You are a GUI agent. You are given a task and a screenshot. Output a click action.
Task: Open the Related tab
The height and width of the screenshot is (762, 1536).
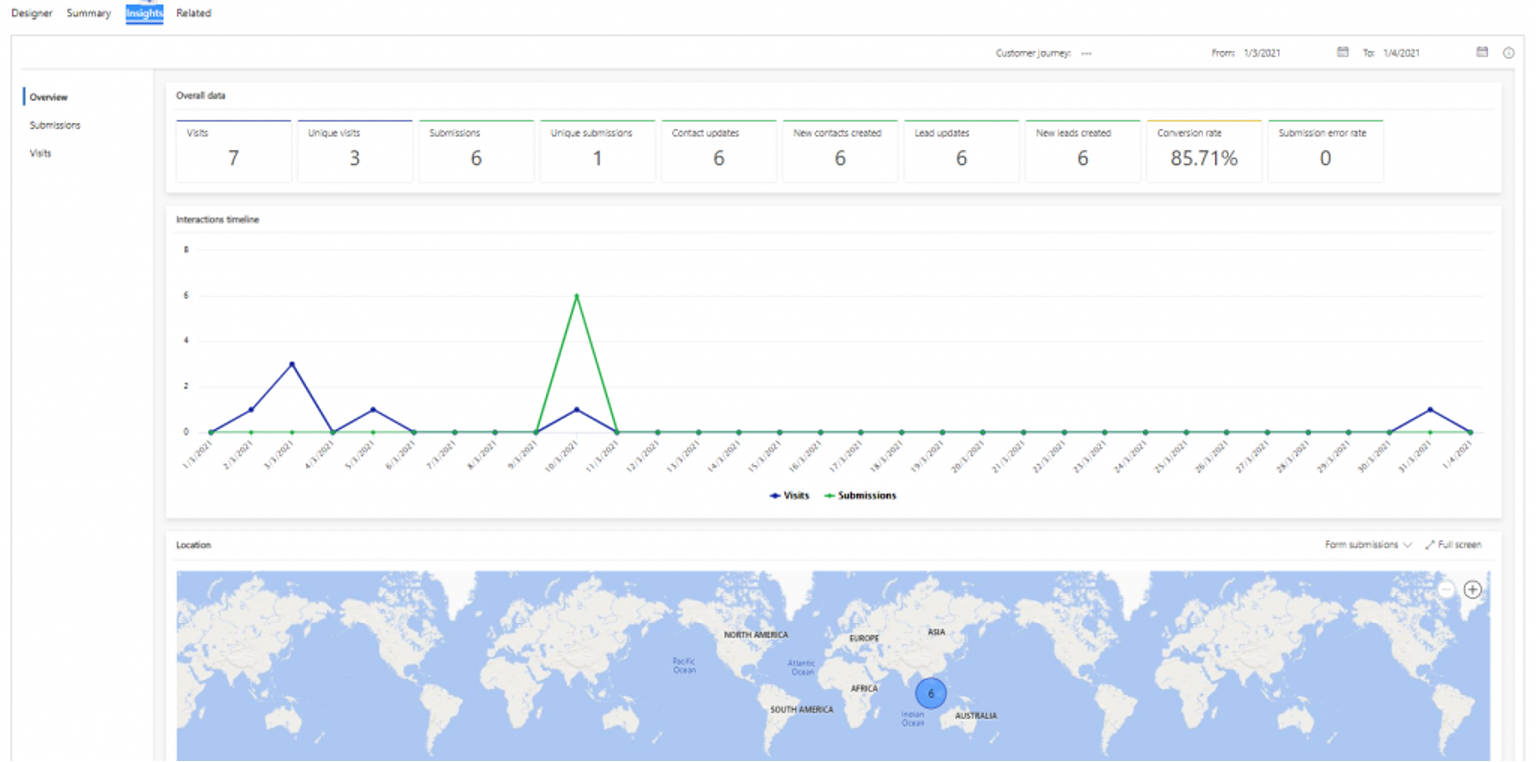tap(194, 13)
